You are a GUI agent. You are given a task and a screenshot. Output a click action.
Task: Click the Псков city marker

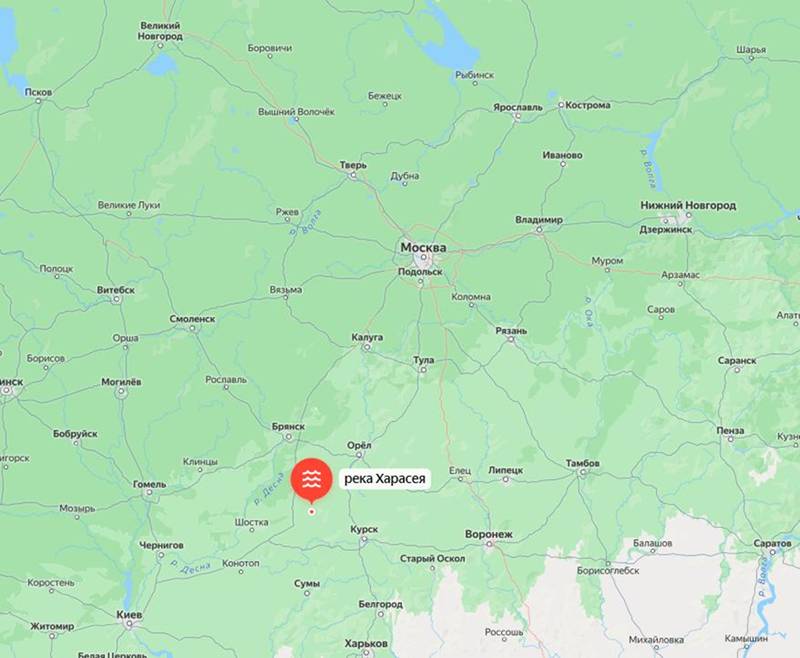point(38,101)
